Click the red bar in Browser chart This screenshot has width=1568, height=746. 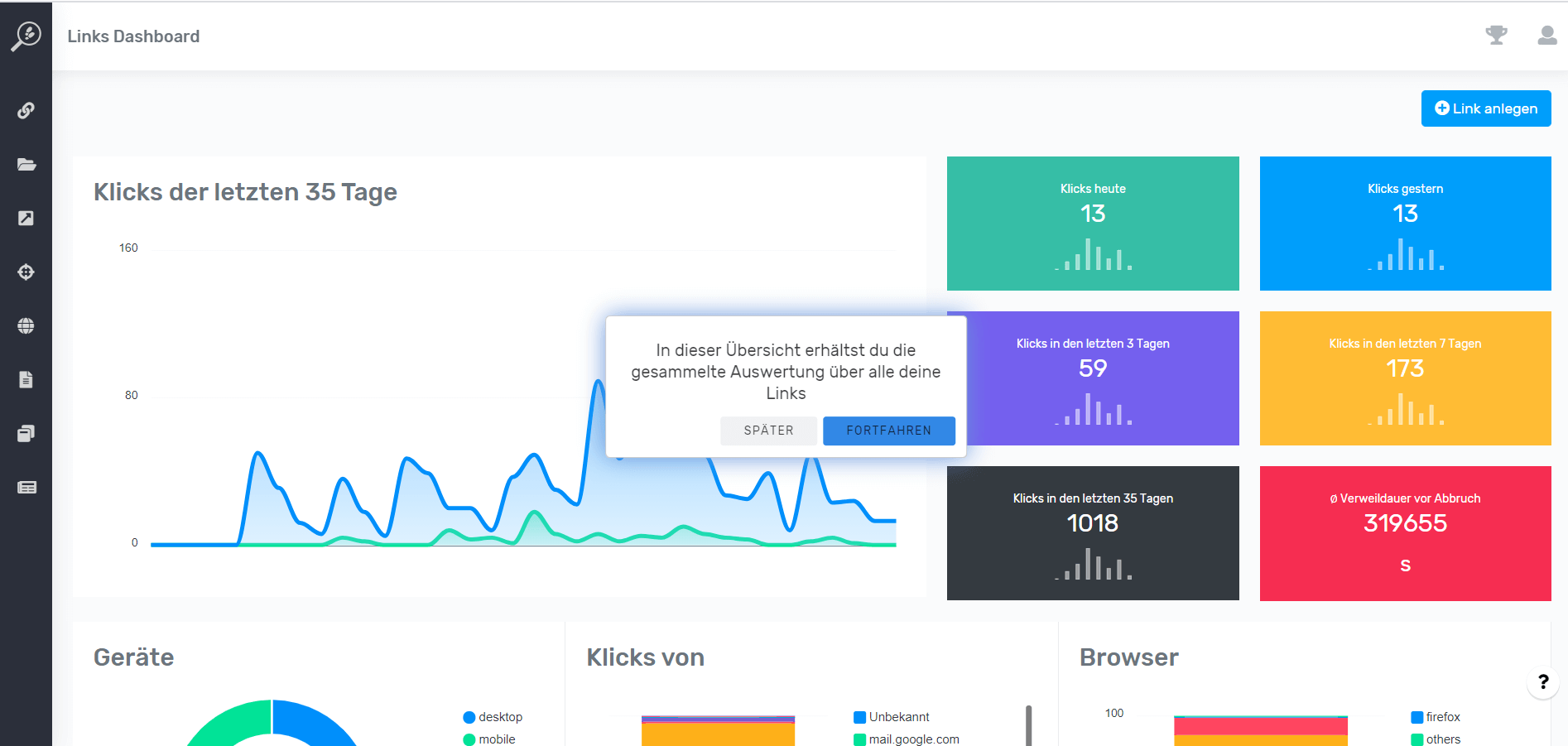[1260, 727]
